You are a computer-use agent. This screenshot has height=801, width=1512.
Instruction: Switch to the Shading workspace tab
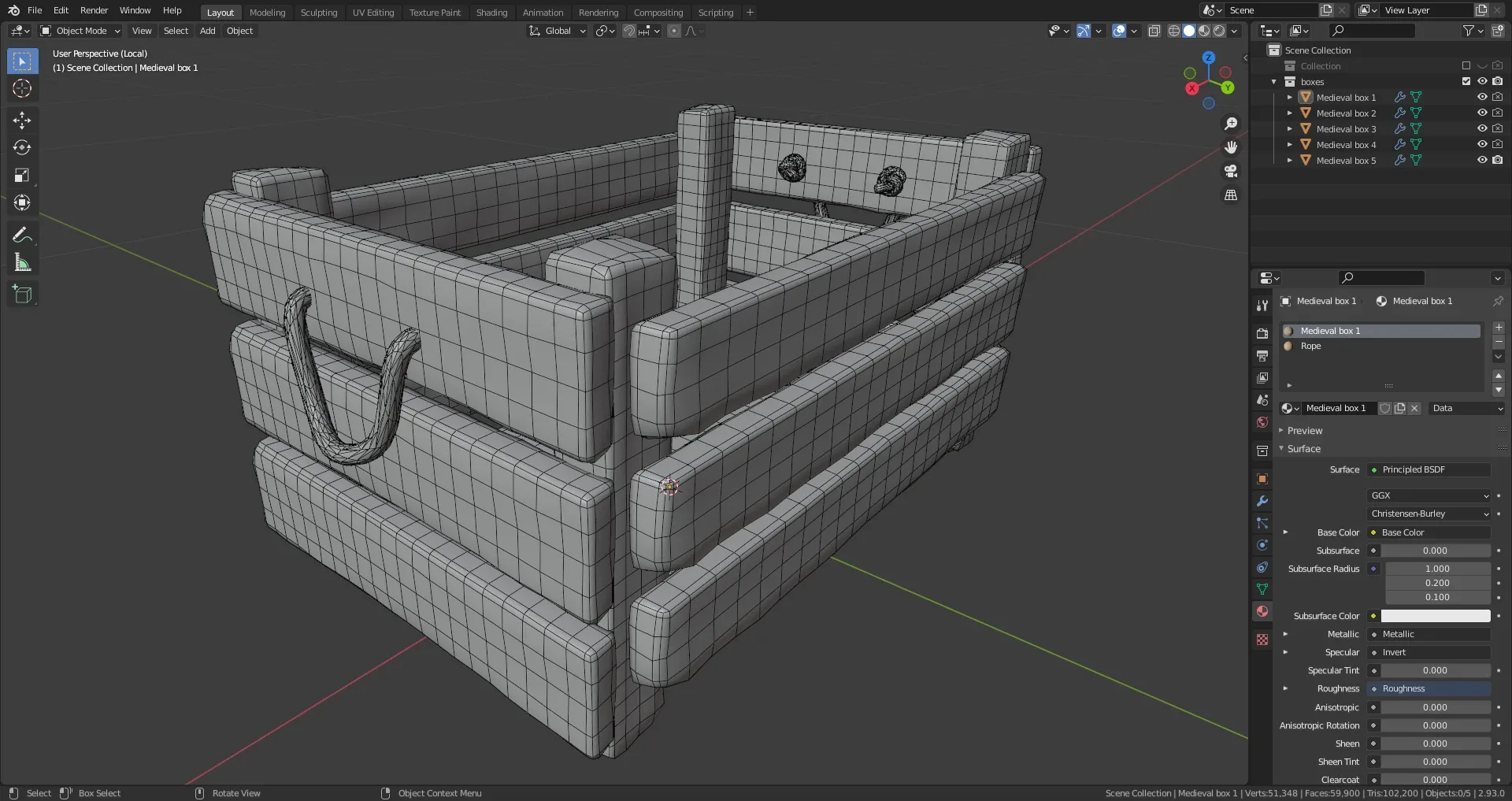[x=491, y=12]
